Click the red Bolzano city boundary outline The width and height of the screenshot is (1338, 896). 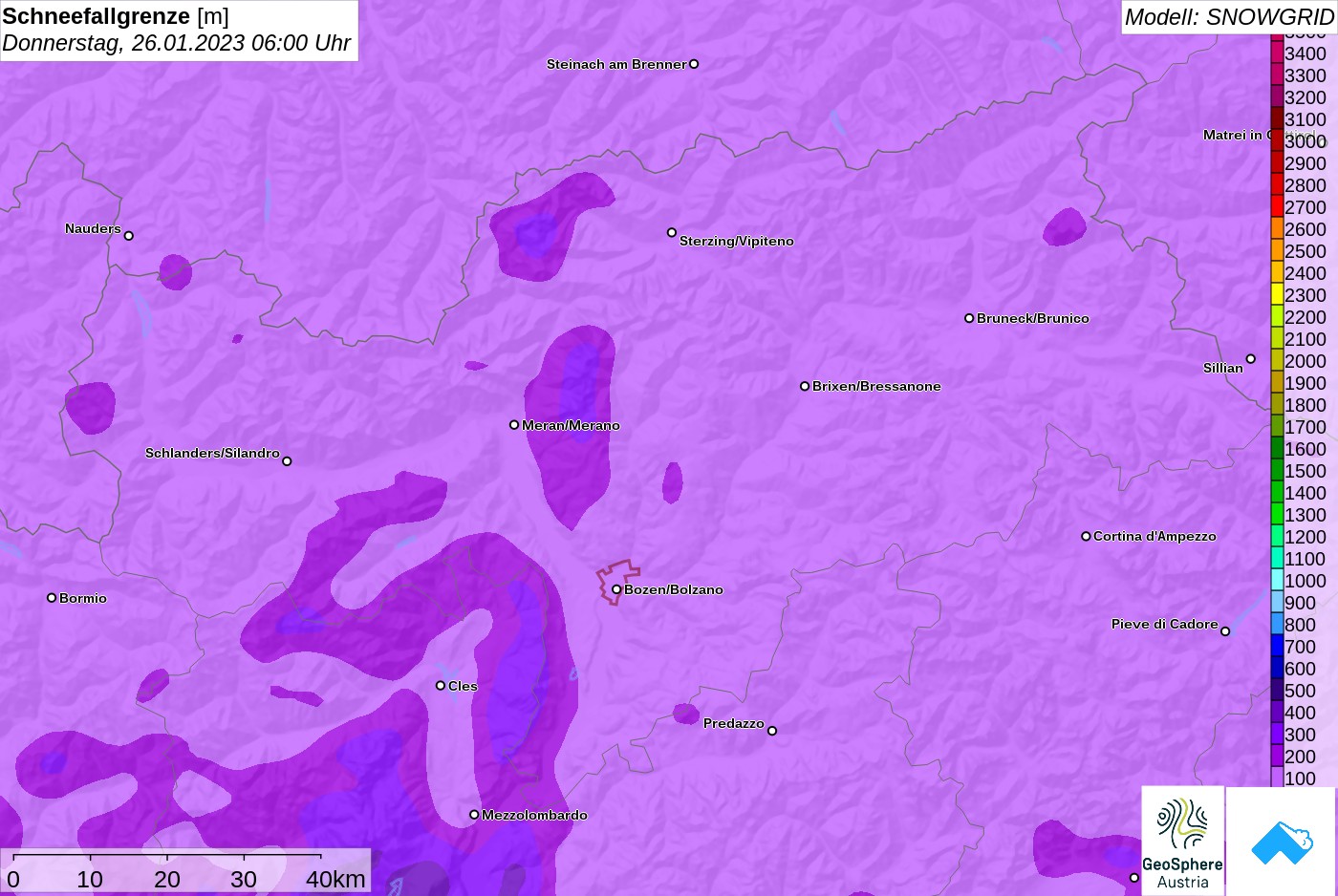coord(618,583)
